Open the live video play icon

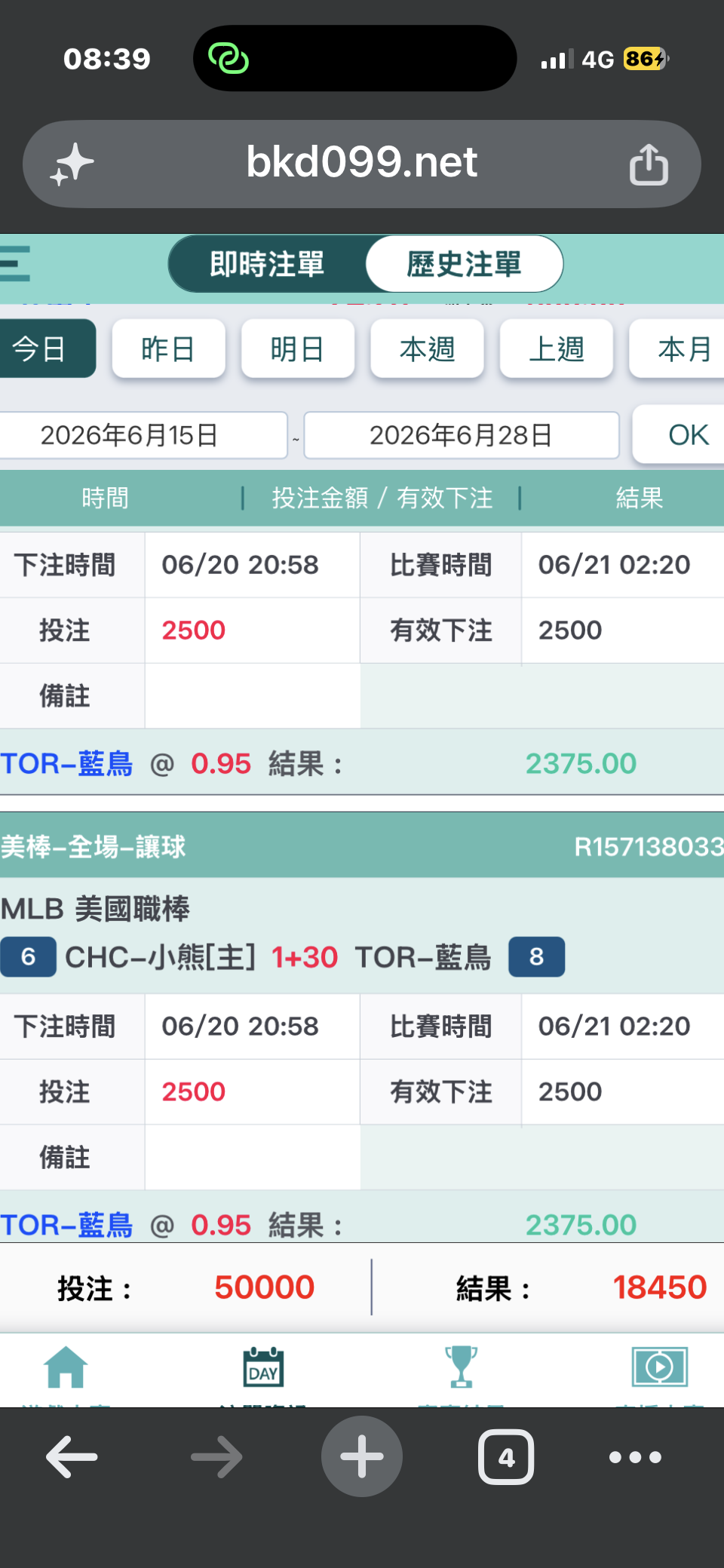659,1367
